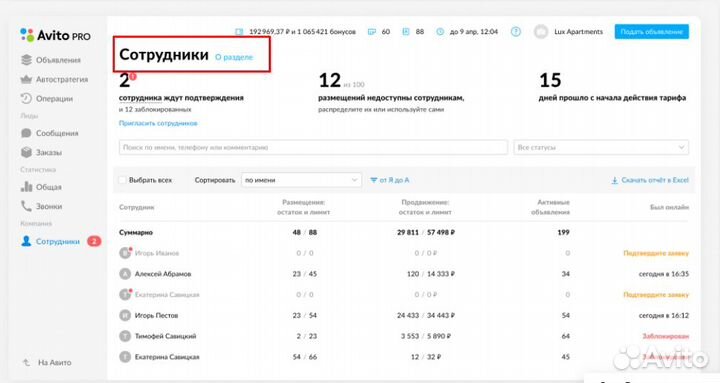Click the avatar of Игорь Пестов
The width and height of the screenshot is (720, 383).
click(125, 315)
